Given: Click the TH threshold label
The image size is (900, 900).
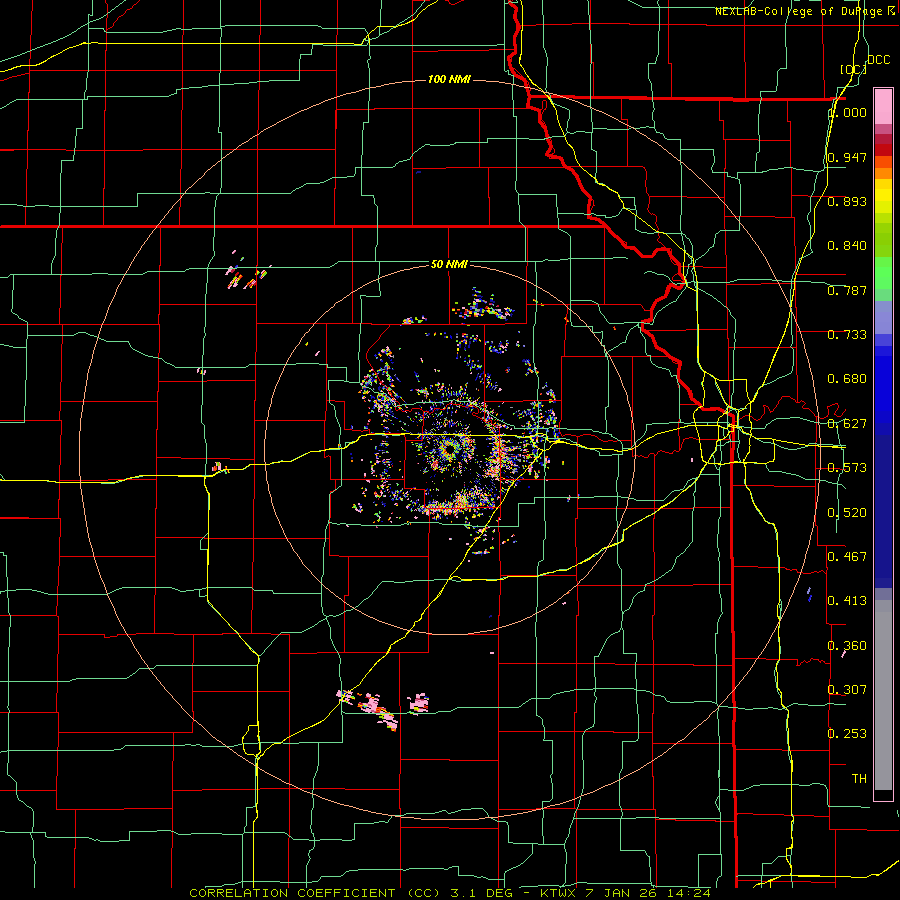Looking at the screenshot, I should coord(859,779).
